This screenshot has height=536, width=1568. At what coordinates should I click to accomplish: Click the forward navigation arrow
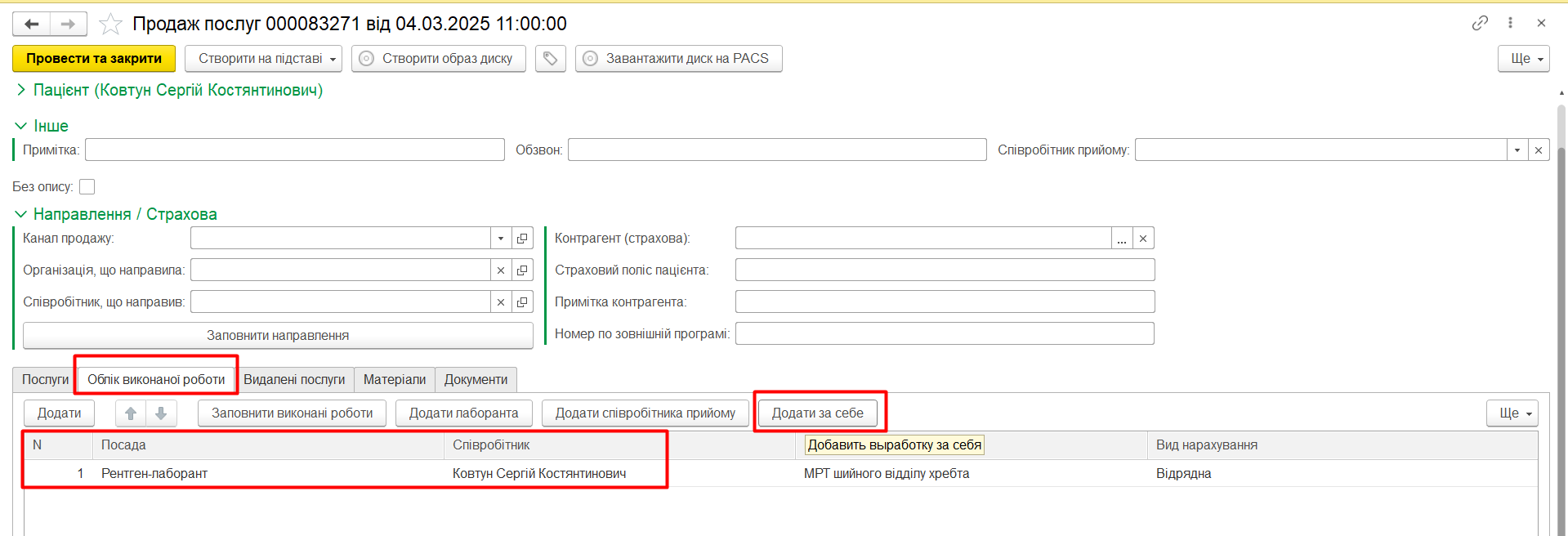pyautogui.click(x=69, y=25)
